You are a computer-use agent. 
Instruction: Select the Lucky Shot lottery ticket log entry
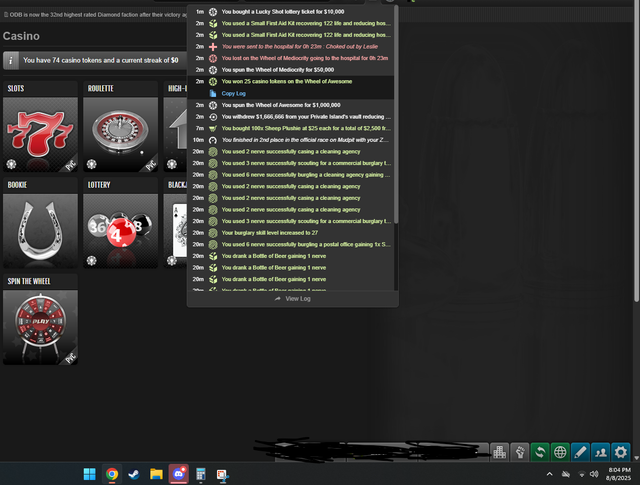point(291,12)
